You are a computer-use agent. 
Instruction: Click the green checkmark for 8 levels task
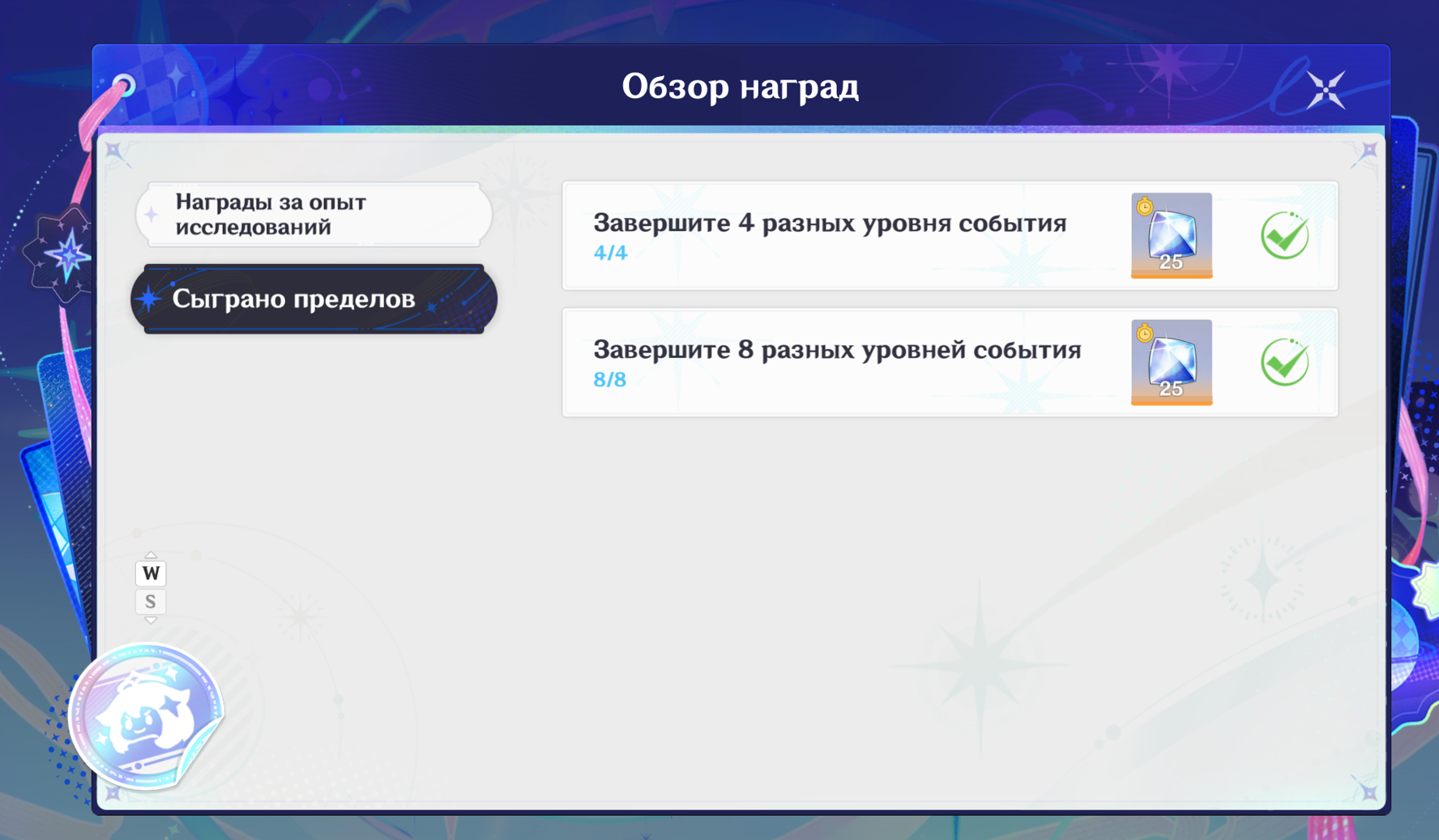[1285, 362]
